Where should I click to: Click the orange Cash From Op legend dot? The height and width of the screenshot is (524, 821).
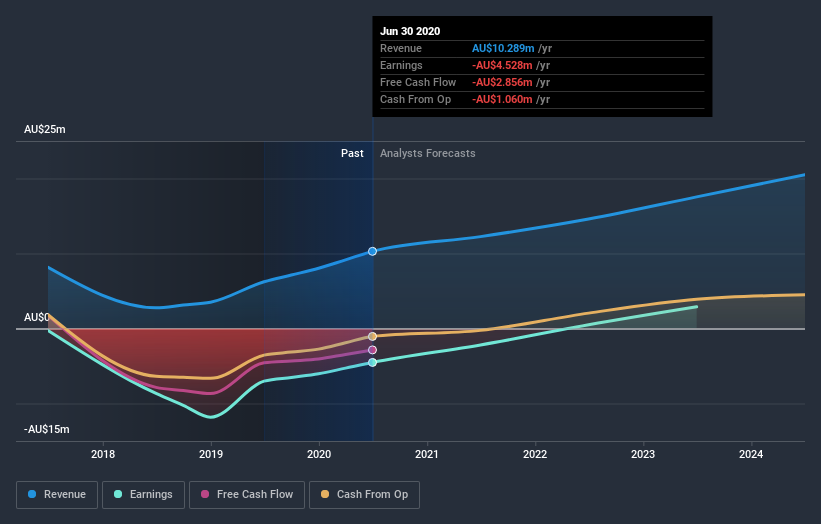coord(325,494)
